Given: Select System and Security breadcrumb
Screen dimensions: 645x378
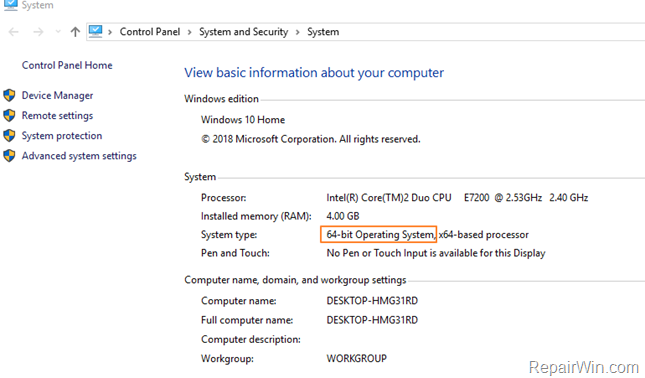Looking at the screenshot, I should pos(244,32).
